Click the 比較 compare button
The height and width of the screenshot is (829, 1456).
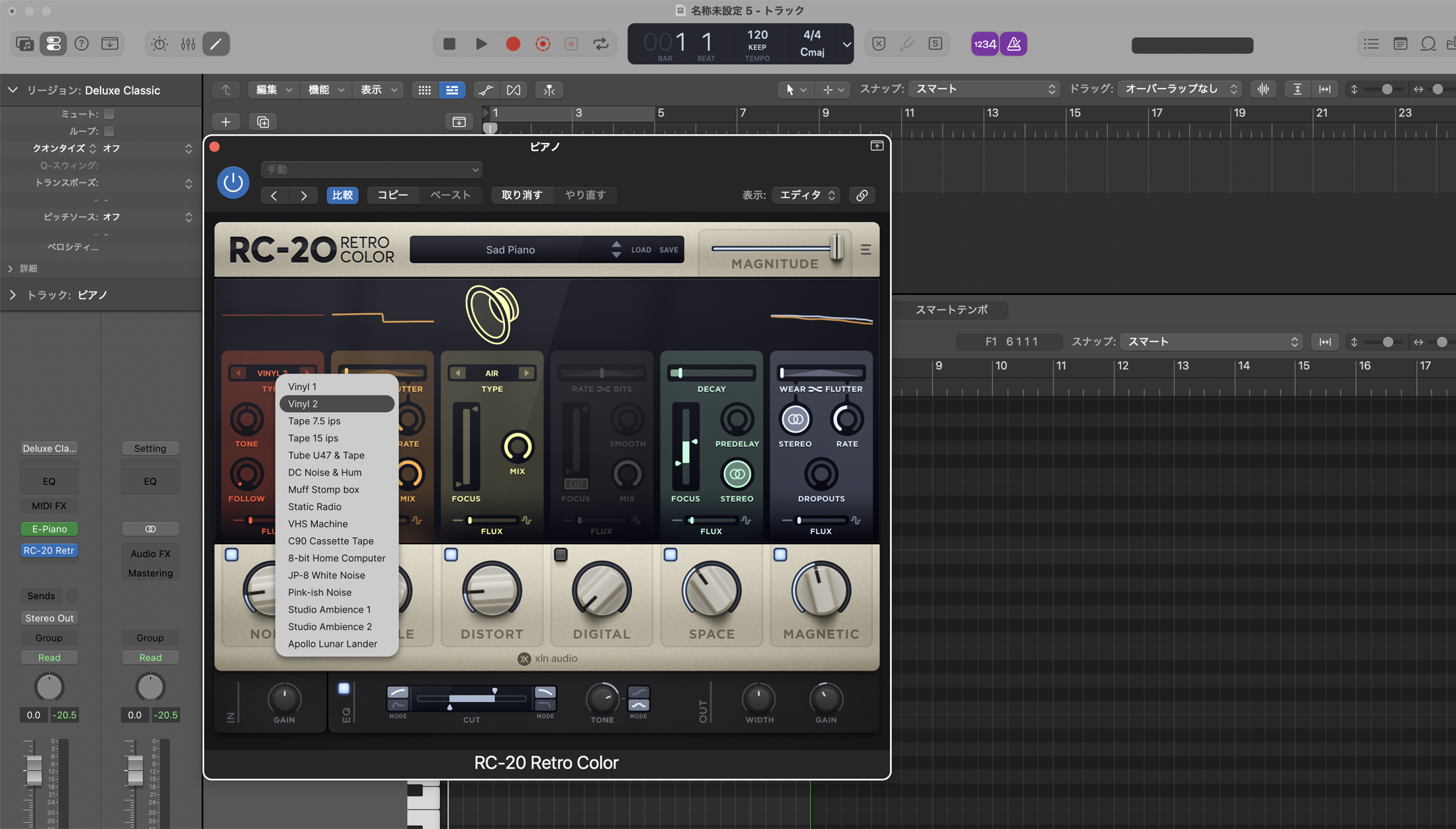pos(342,195)
